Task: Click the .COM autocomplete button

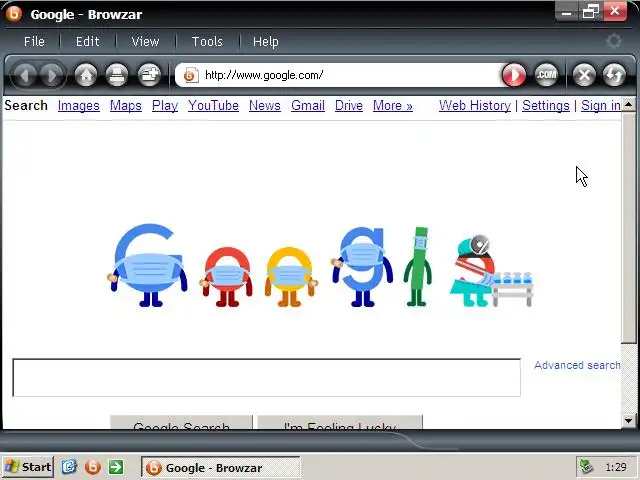Action: click(x=546, y=75)
